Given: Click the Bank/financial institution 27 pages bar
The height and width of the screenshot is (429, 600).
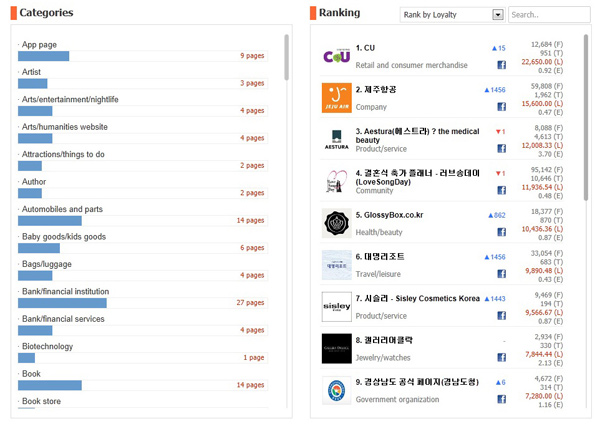Looking at the screenshot, I should coord(62,303).
